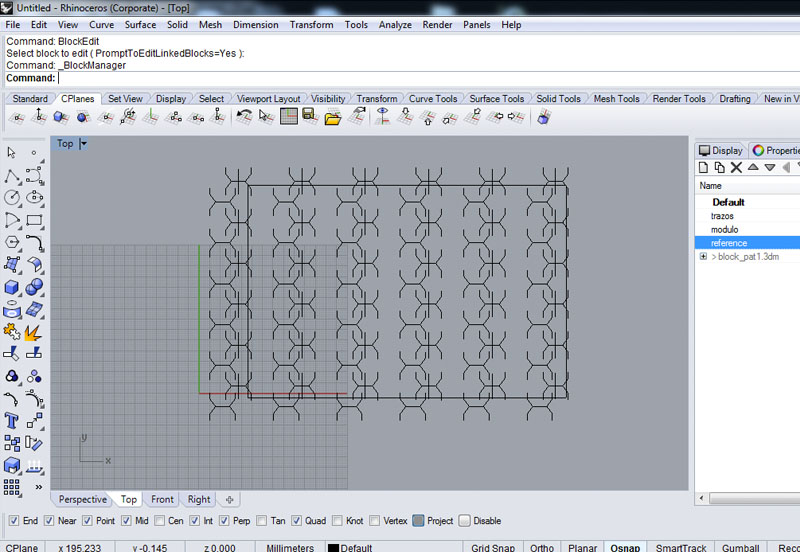The width and height of the screenshot is (800, 552).
Task: Move layer up with triangle icon
Action: 753,167
